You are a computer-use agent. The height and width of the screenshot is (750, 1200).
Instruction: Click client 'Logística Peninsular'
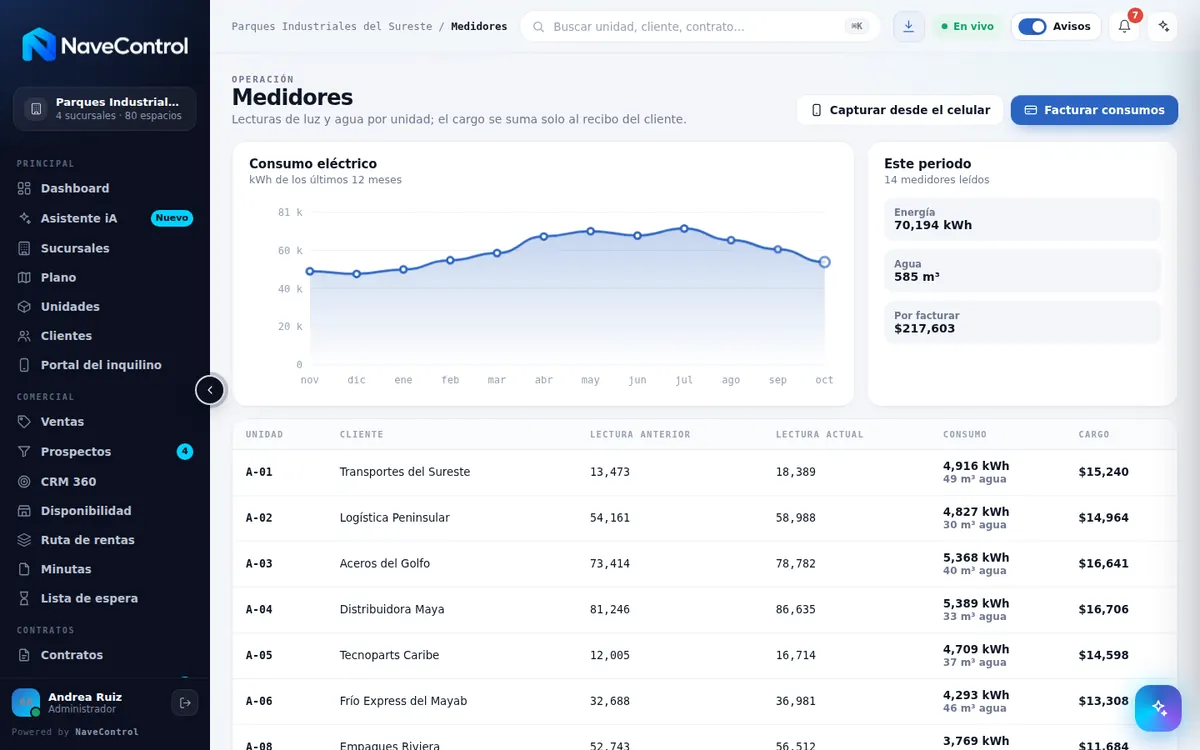coord(395,518)
